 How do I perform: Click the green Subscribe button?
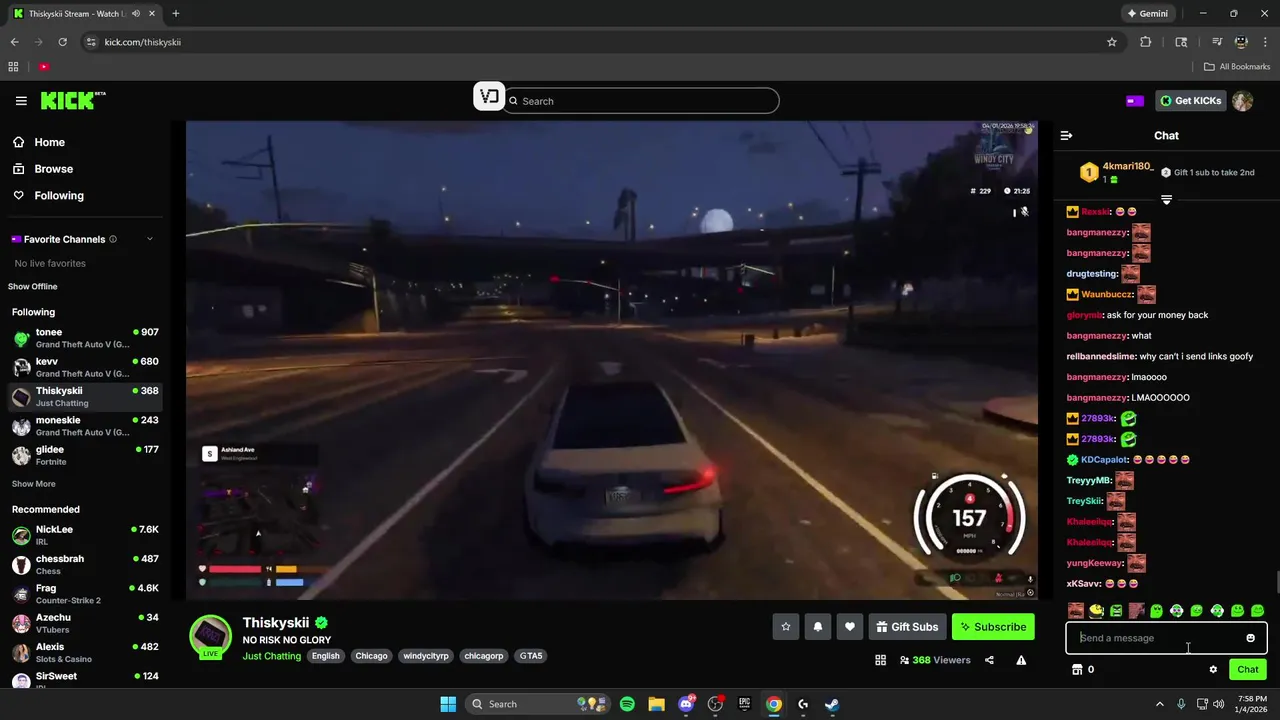point(993,627)
